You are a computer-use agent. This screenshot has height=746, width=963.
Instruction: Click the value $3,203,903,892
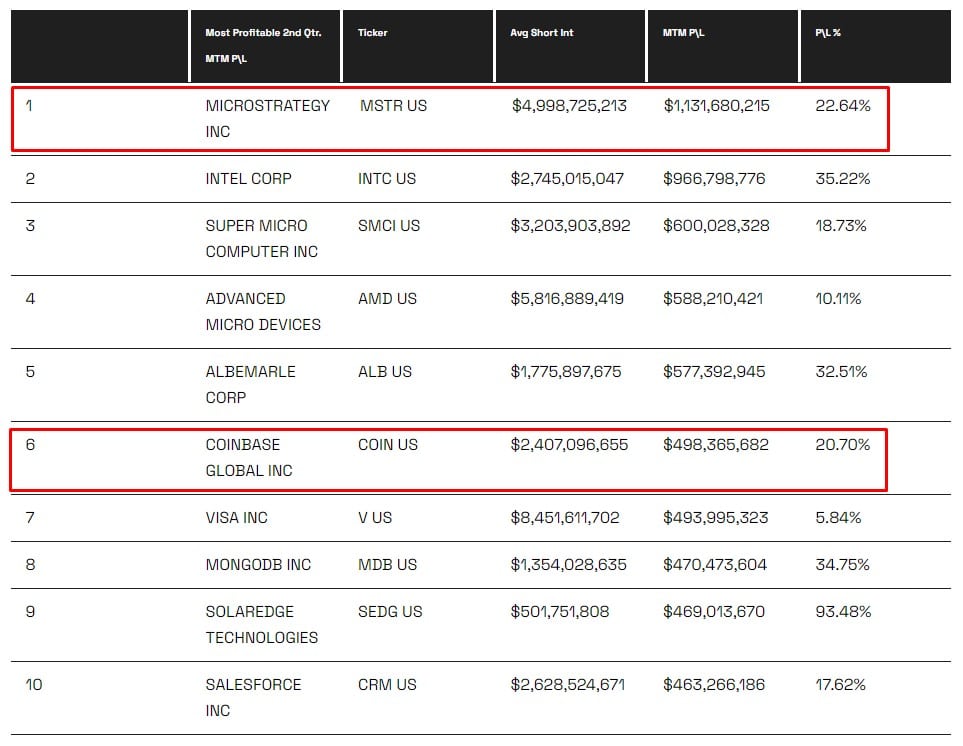click(x=571, y=226)
